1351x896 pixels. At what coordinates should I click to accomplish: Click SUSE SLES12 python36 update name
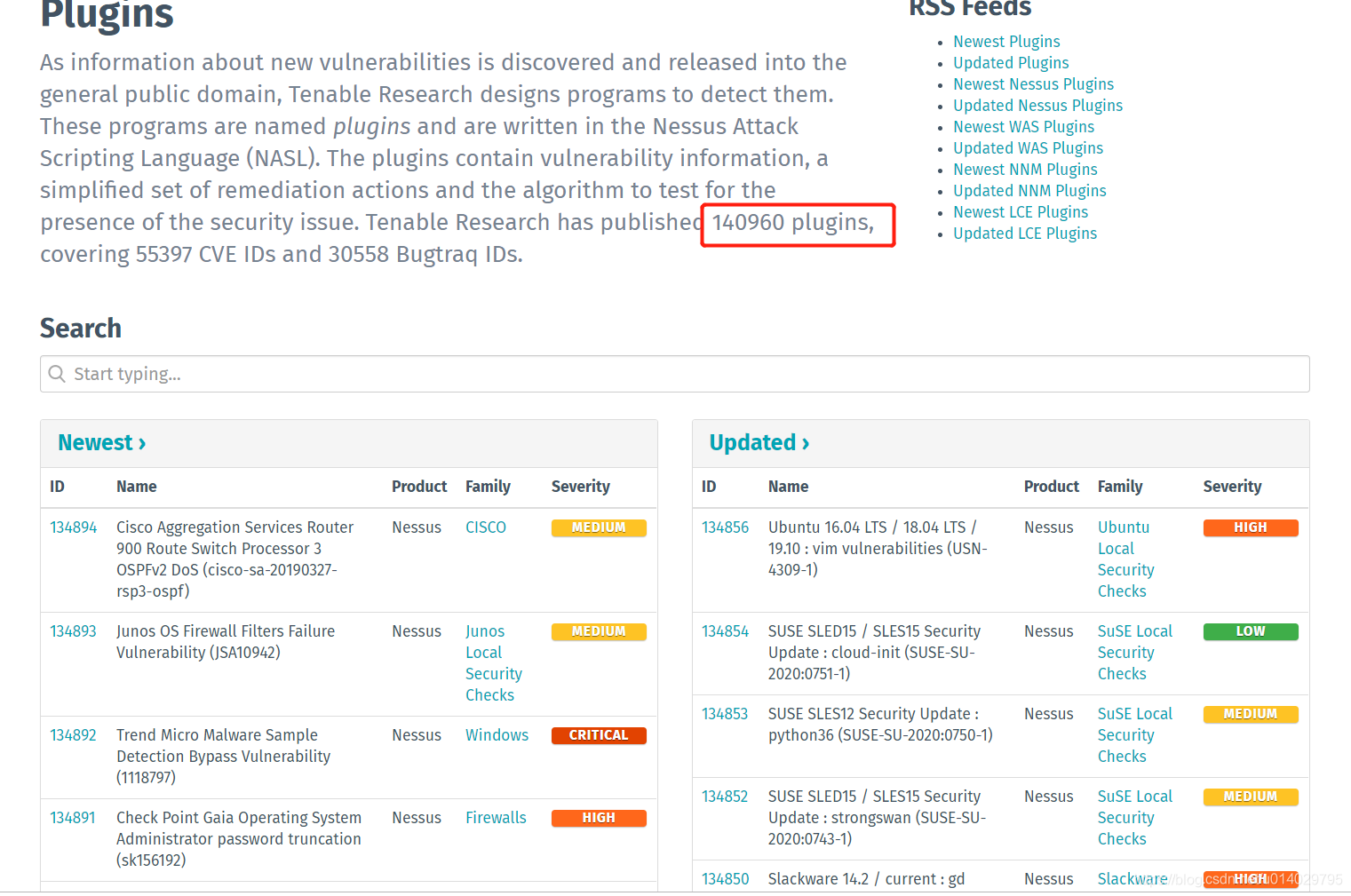pos(880,725)
